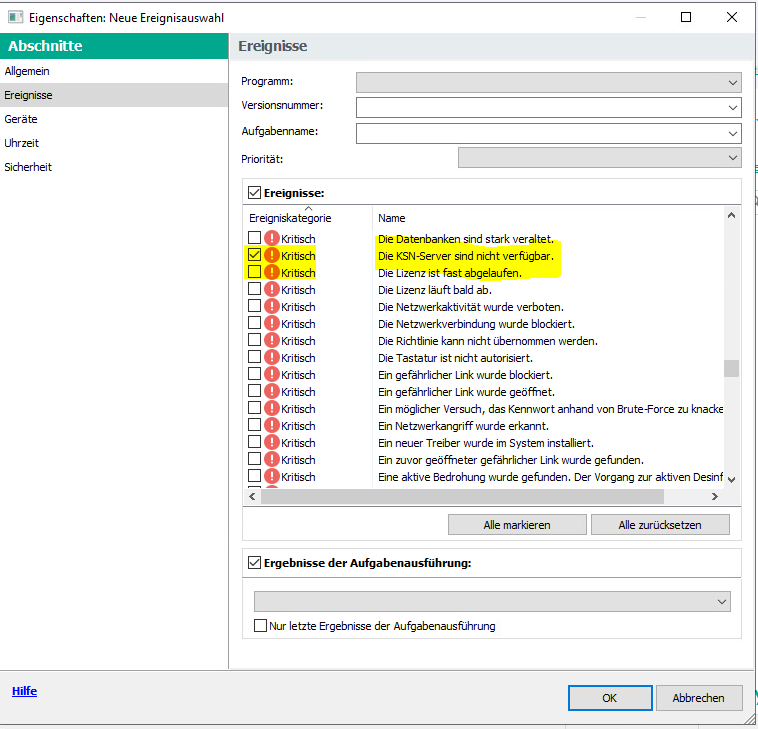Click critical icon for 'Die Tastatur ist nicht autorisiert'

click(x=272, y=357)
